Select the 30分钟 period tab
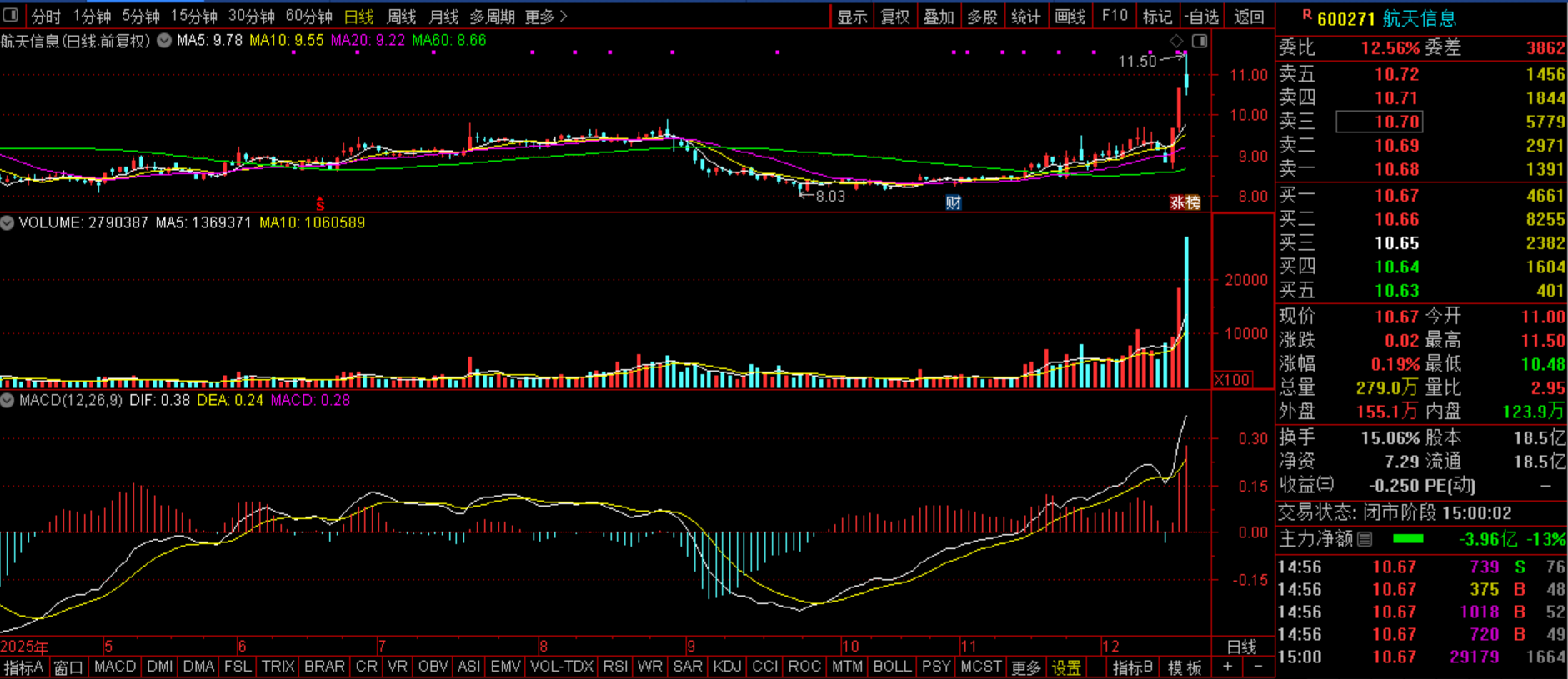 [252, 17]
